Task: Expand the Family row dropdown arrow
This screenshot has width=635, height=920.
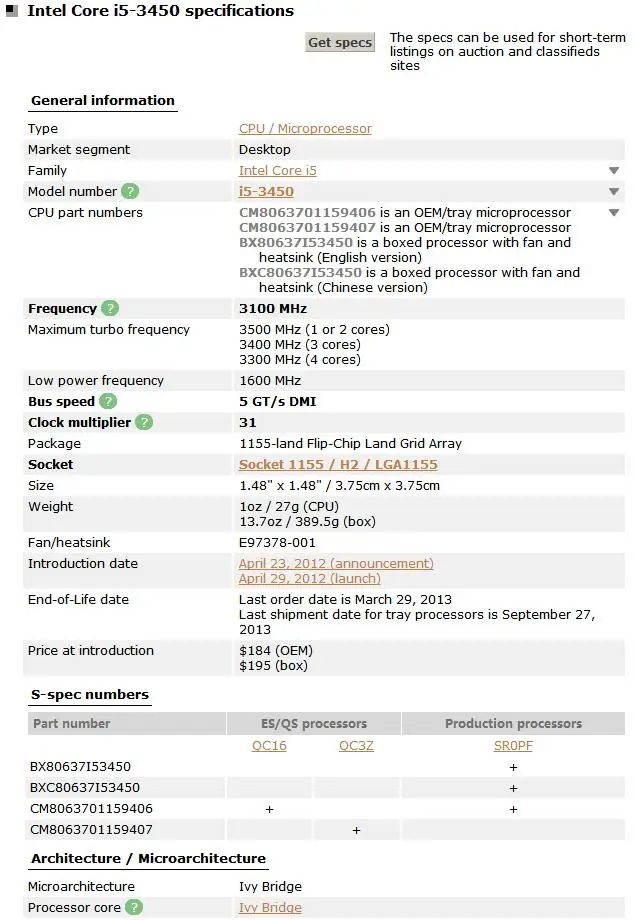Action: pyautogui.click(x=614, y=171)
